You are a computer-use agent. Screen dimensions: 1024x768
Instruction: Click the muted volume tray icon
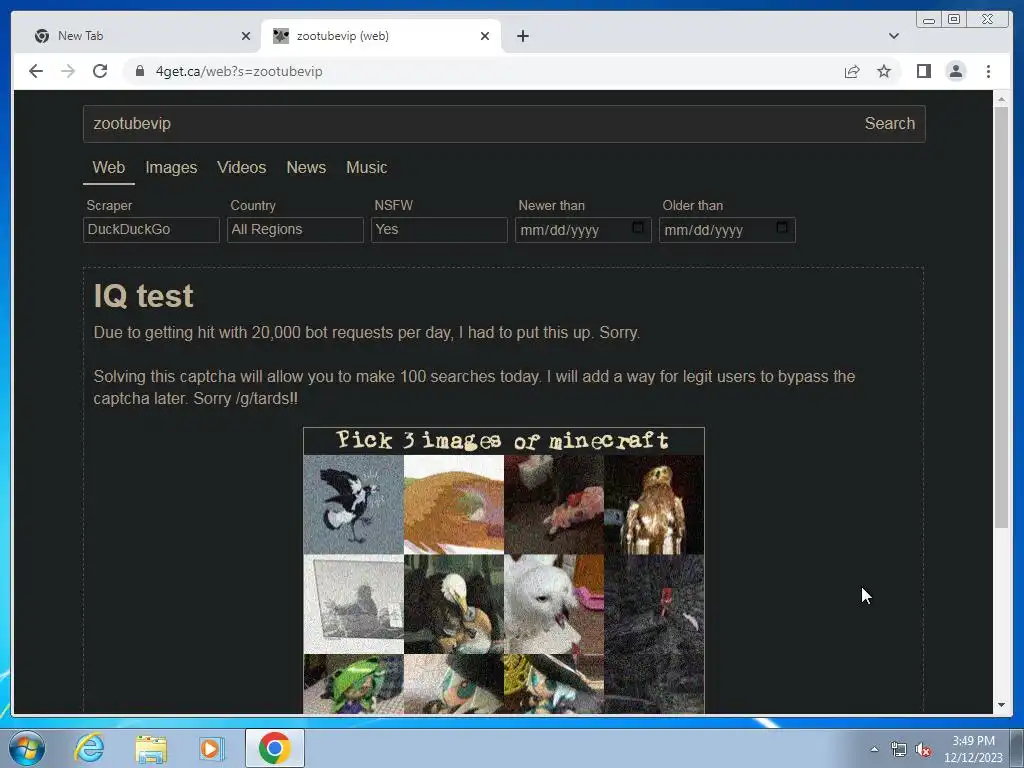point(922,750)
